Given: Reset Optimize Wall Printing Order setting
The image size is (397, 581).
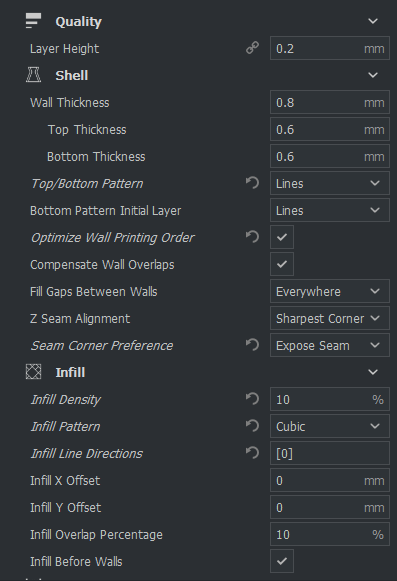Looking at the screenshot, I should coord(252,237).
